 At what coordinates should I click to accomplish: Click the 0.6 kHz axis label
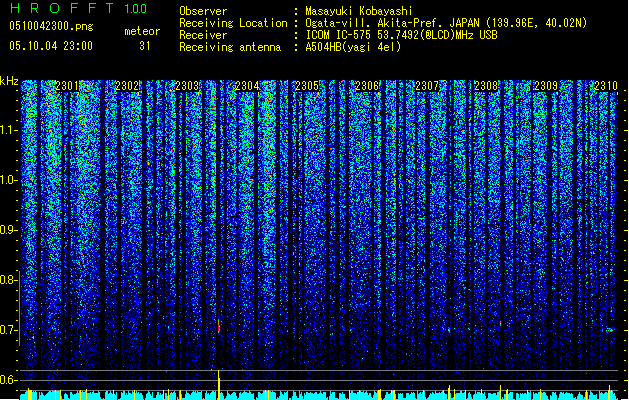8,380
